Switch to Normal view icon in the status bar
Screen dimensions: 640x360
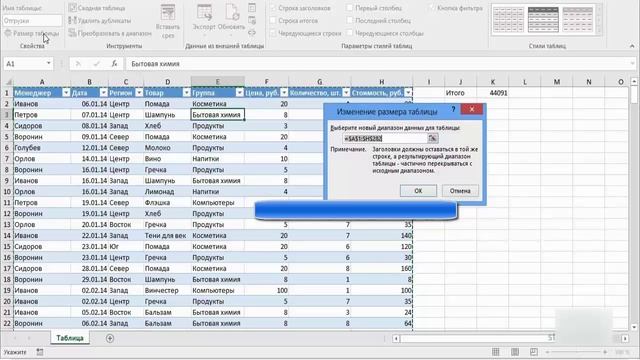496,352
